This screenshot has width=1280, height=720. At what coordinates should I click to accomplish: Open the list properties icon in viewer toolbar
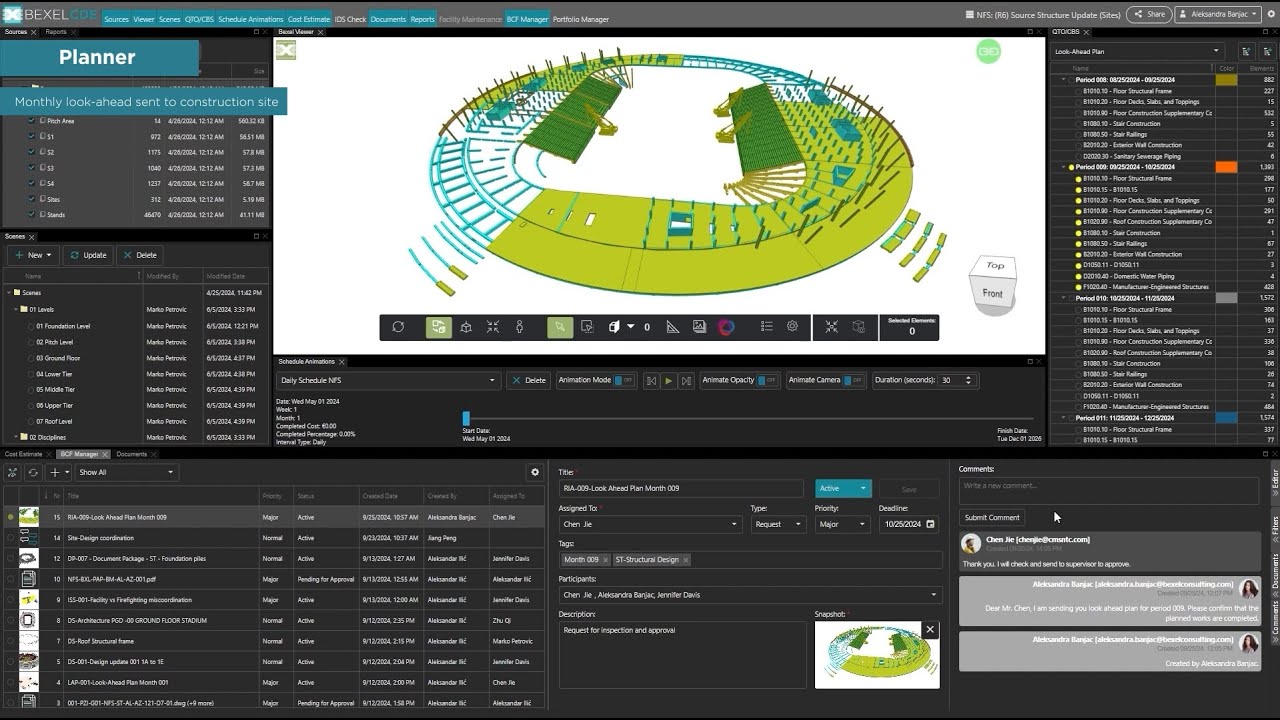[x=767, y=327]
